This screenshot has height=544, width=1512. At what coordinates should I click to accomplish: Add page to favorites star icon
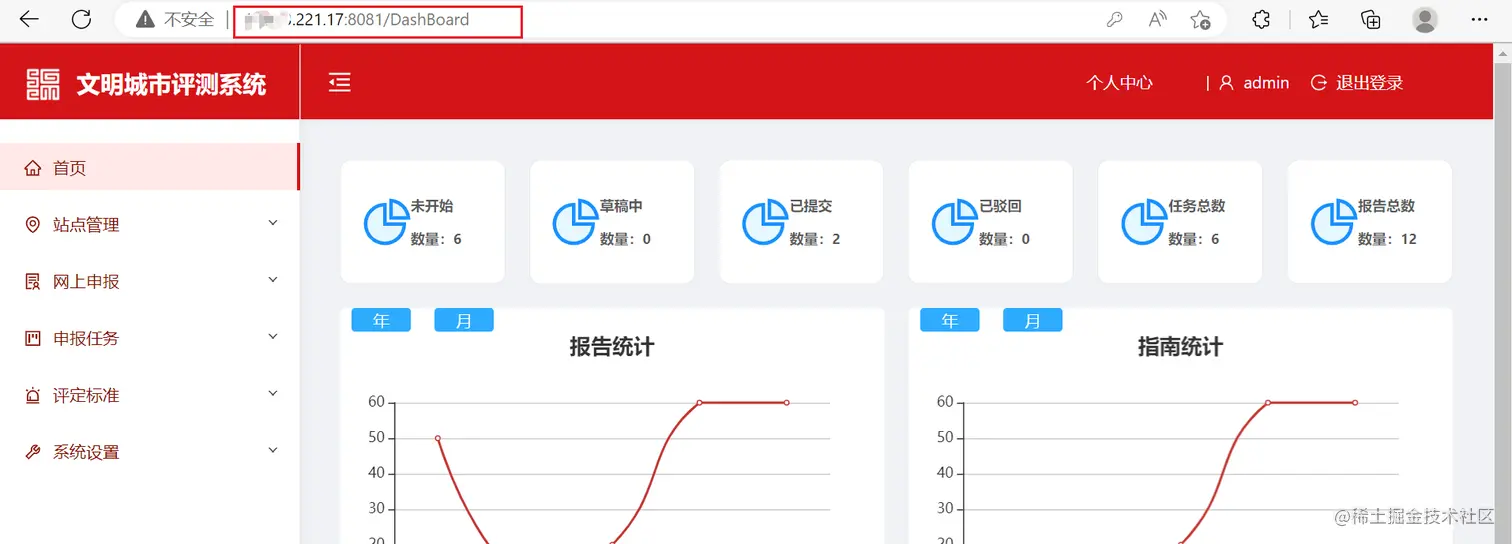1201,20
